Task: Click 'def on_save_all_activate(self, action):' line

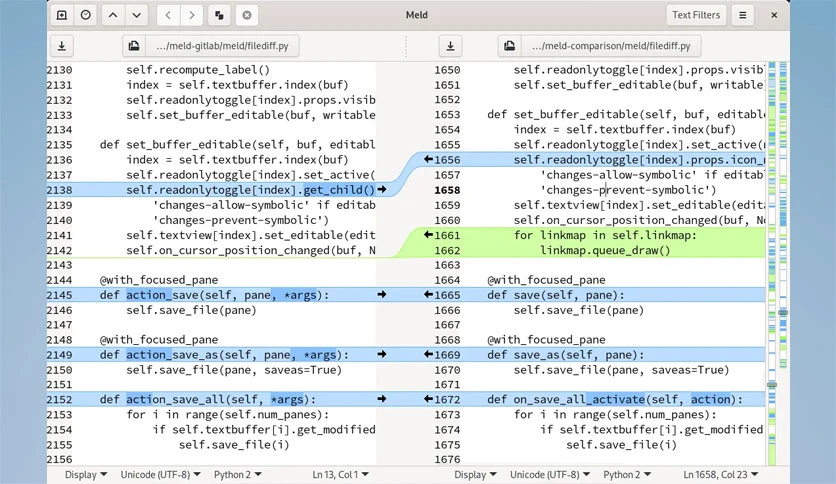Action: (x=615, y=399)
